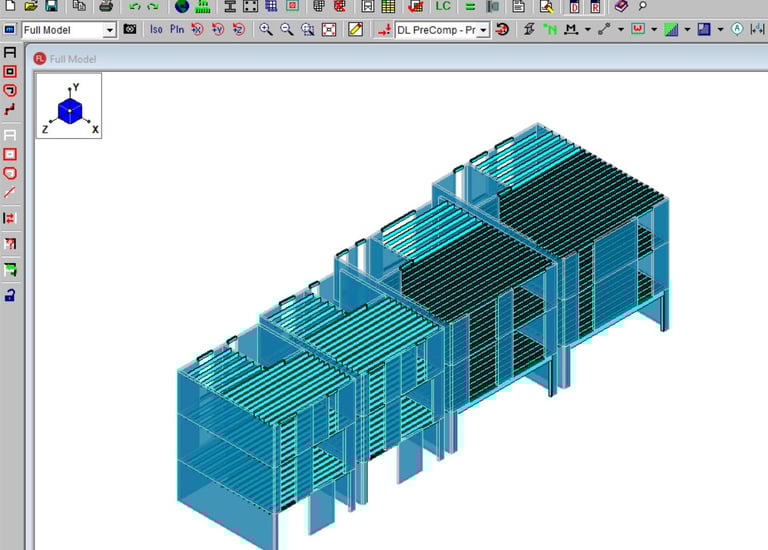This screenshot has height=550, width=768.
Task: Zoom in on the model
Action: tap(266, 29)
